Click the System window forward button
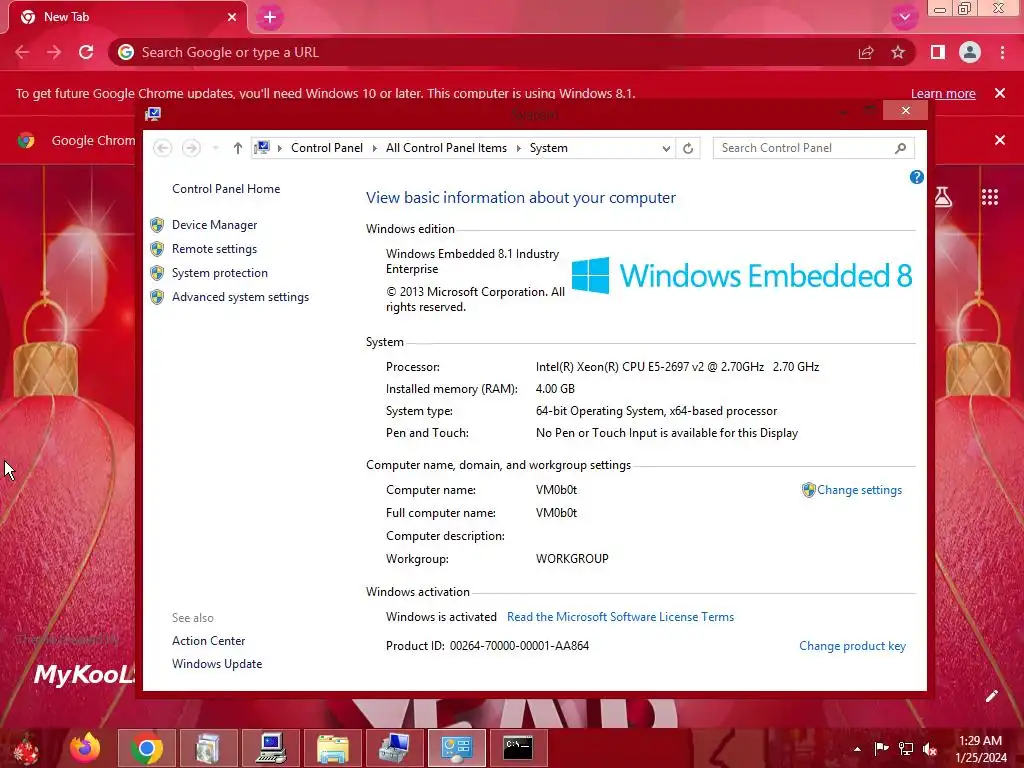This screenshot has width=1024, height=768. coord(191,148)
